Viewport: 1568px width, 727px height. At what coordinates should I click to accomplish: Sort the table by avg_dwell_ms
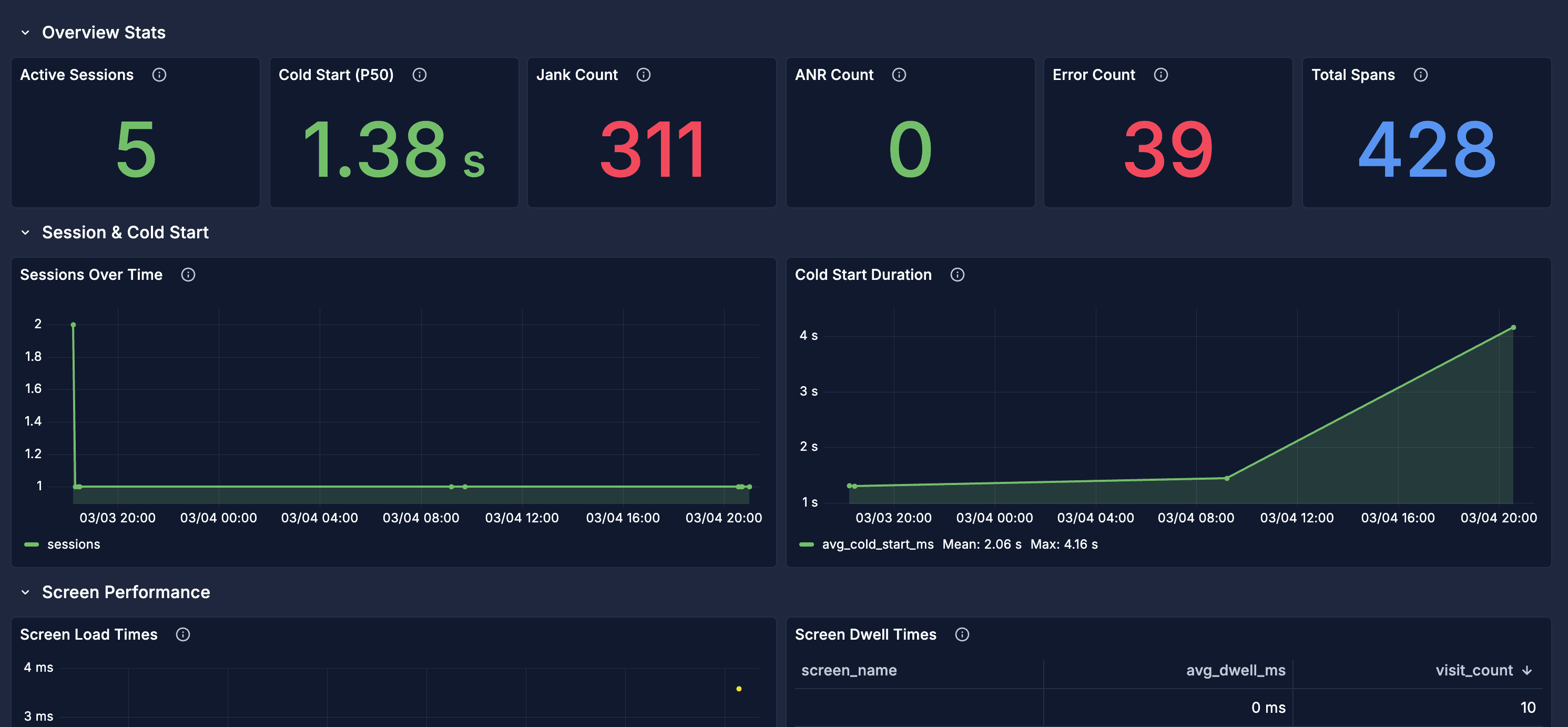pyautogui.click(x=1236, y=670)
